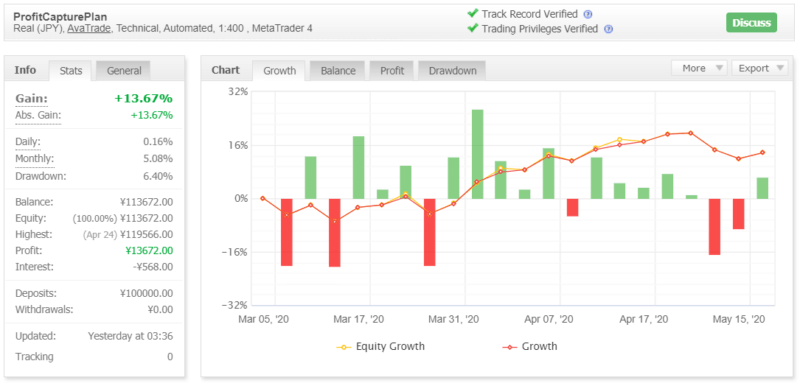800x386 pixels.
Task: Switch to the General info tab
Action: [123, 71]
